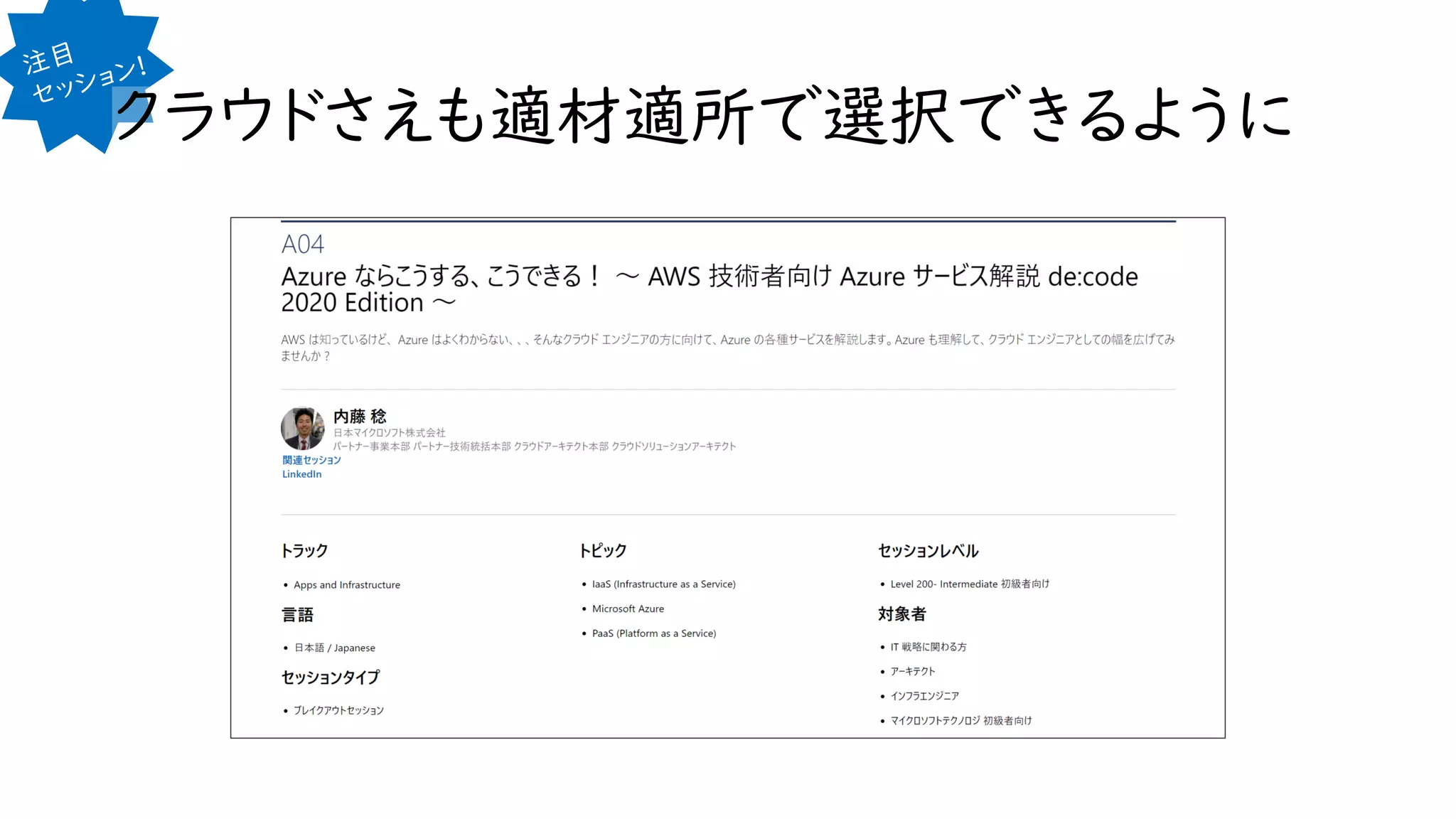
Task: Click the 対象者 heading
Action: coord(901,614)
